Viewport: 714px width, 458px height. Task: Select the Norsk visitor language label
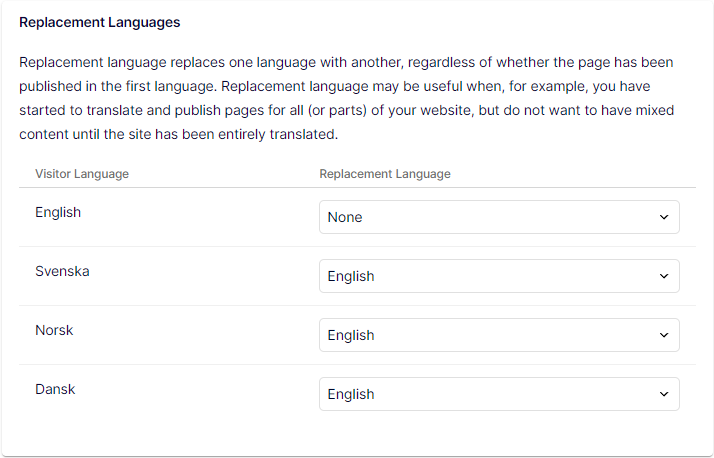[54, 330]
